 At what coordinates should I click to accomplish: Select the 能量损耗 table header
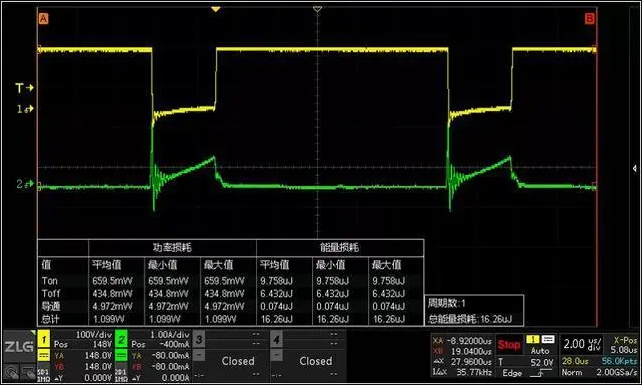340,247
